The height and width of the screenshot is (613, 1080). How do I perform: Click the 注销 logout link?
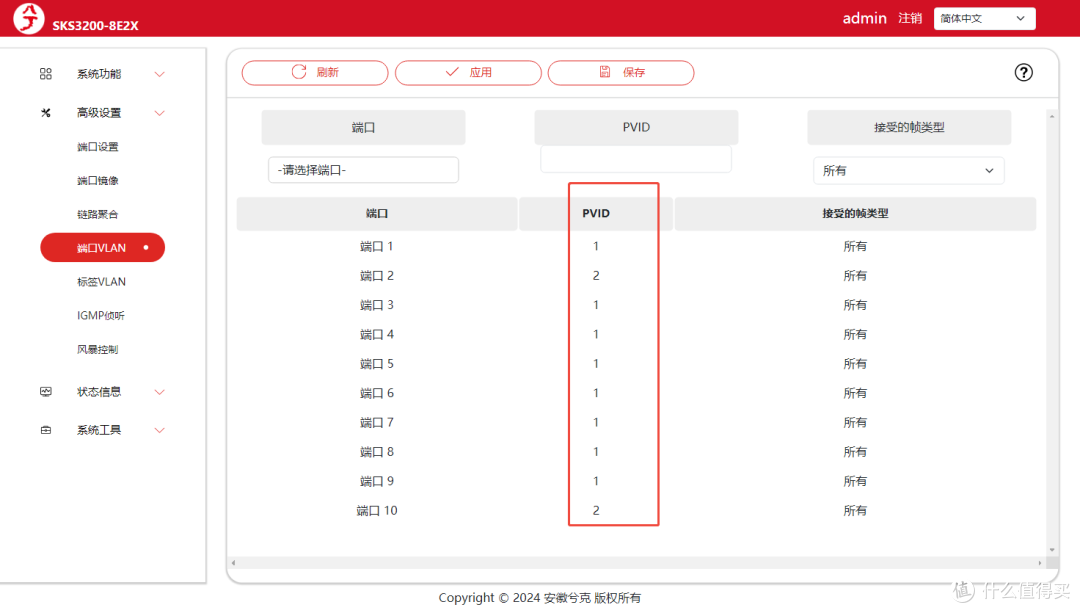click(x=910, y=18)
